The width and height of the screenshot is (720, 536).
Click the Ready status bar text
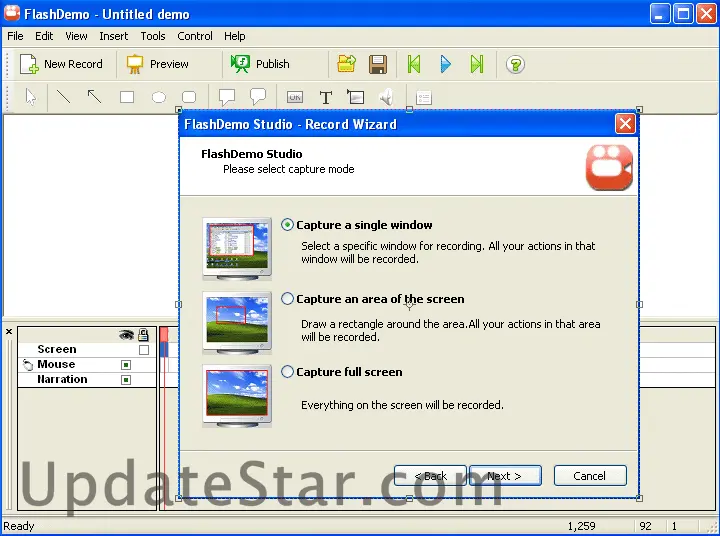click(19, 526)
